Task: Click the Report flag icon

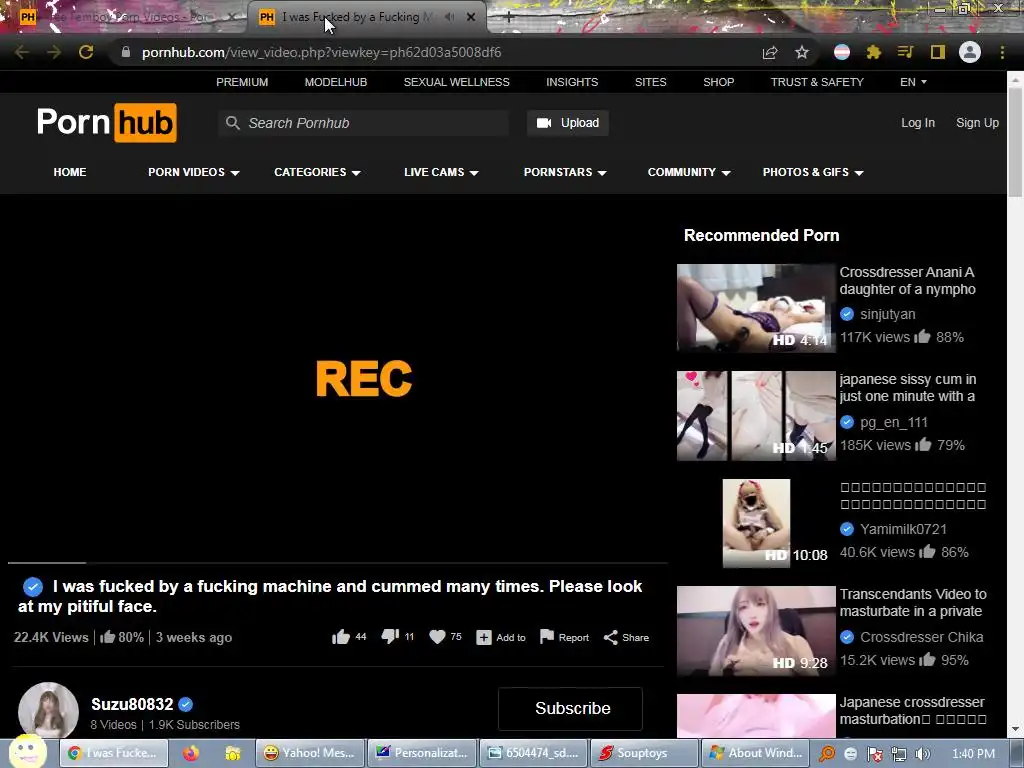Action: click(x=547, y=637)
